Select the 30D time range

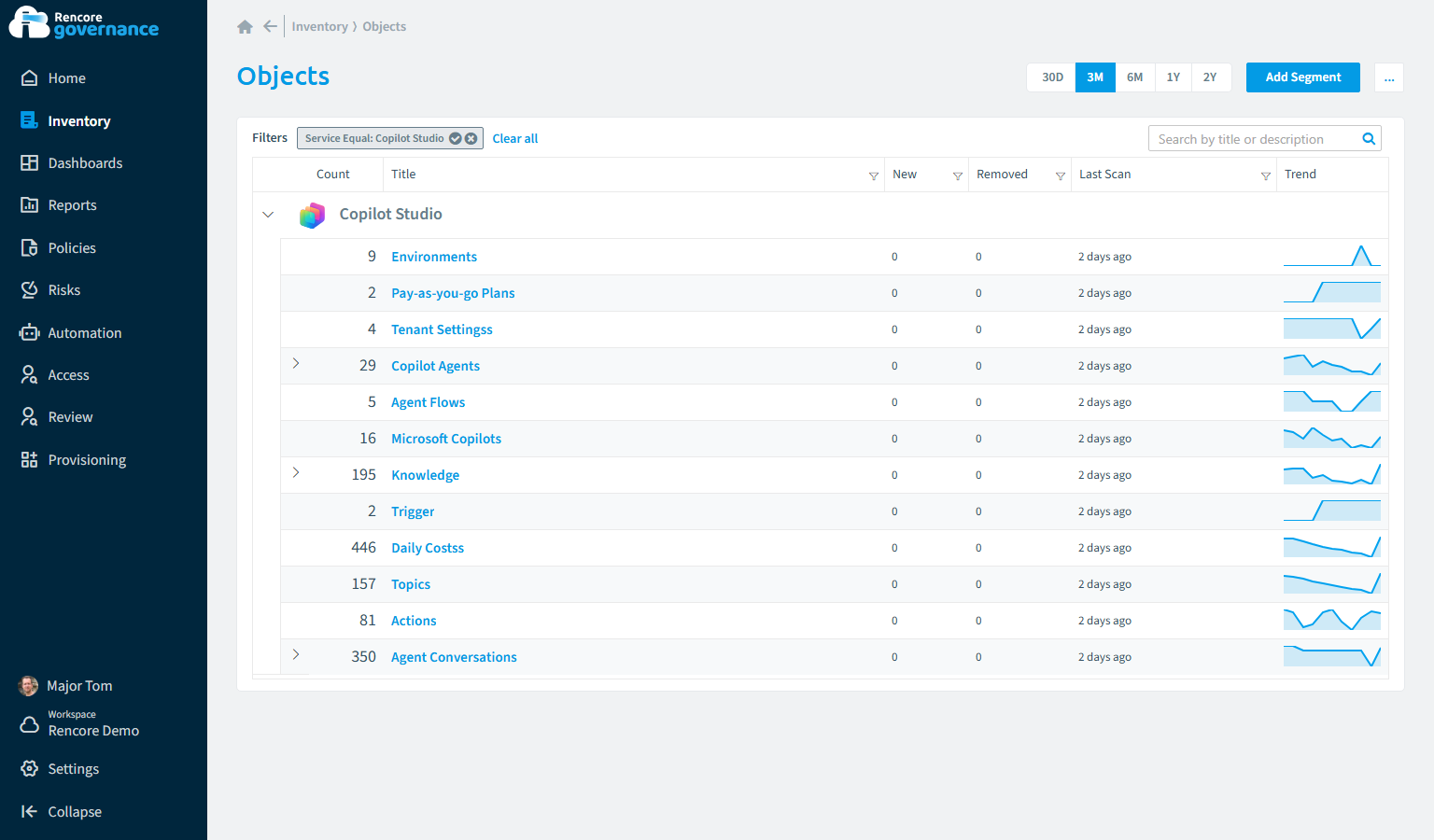tap(1052, 77)
